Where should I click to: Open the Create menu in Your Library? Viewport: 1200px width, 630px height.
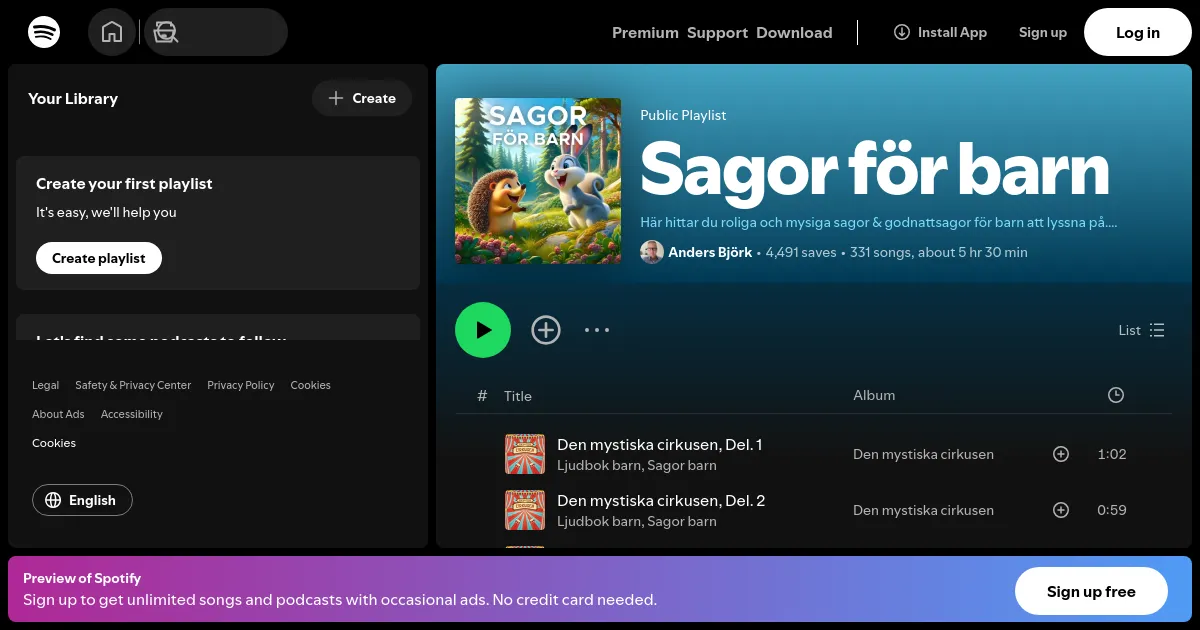(x=362, y=98)
